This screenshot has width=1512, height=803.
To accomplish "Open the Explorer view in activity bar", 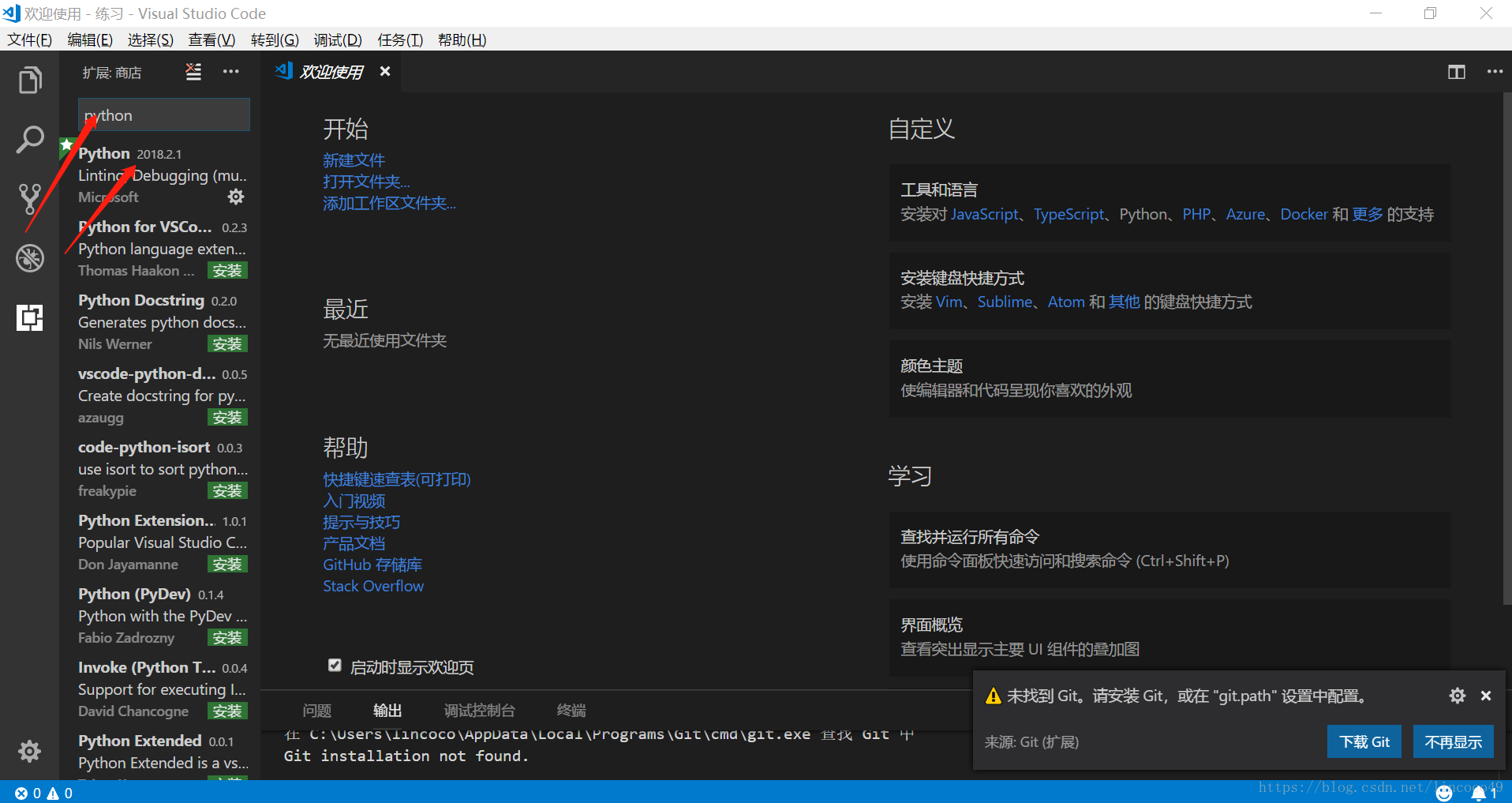I will pyautogui.click(x=30, y=80).
